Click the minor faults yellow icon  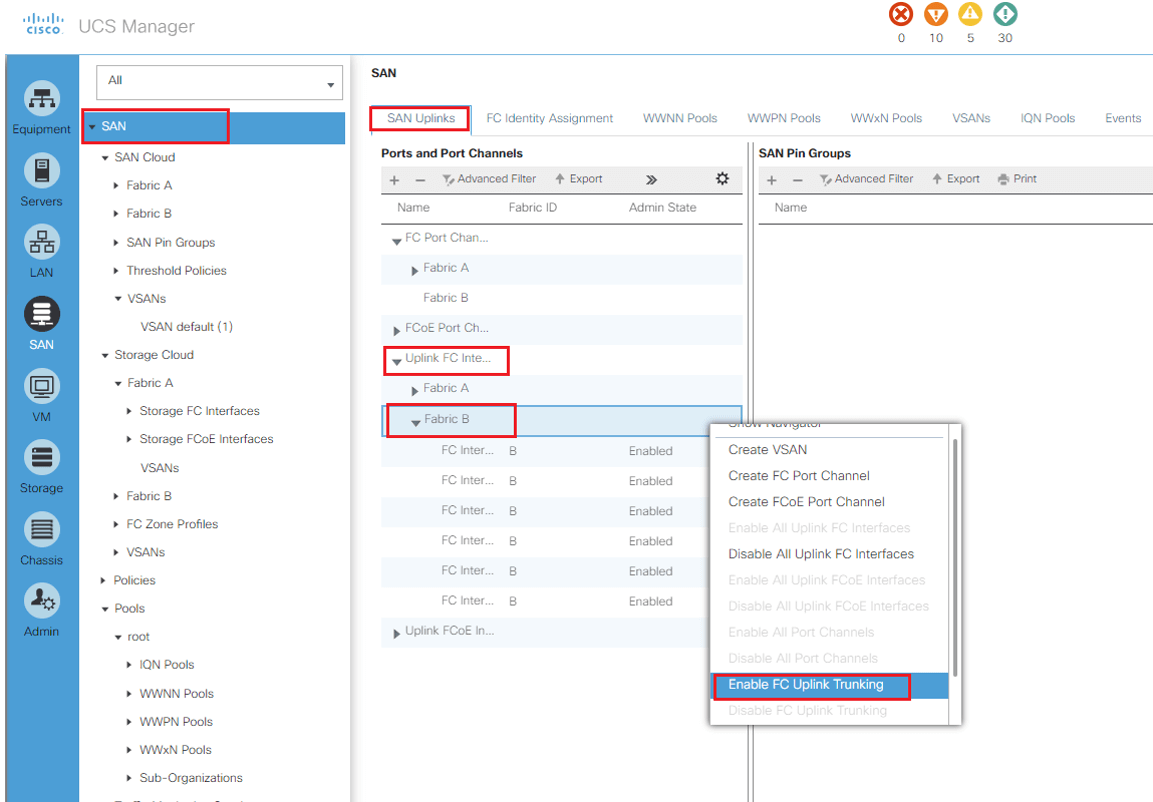(970, 14)
